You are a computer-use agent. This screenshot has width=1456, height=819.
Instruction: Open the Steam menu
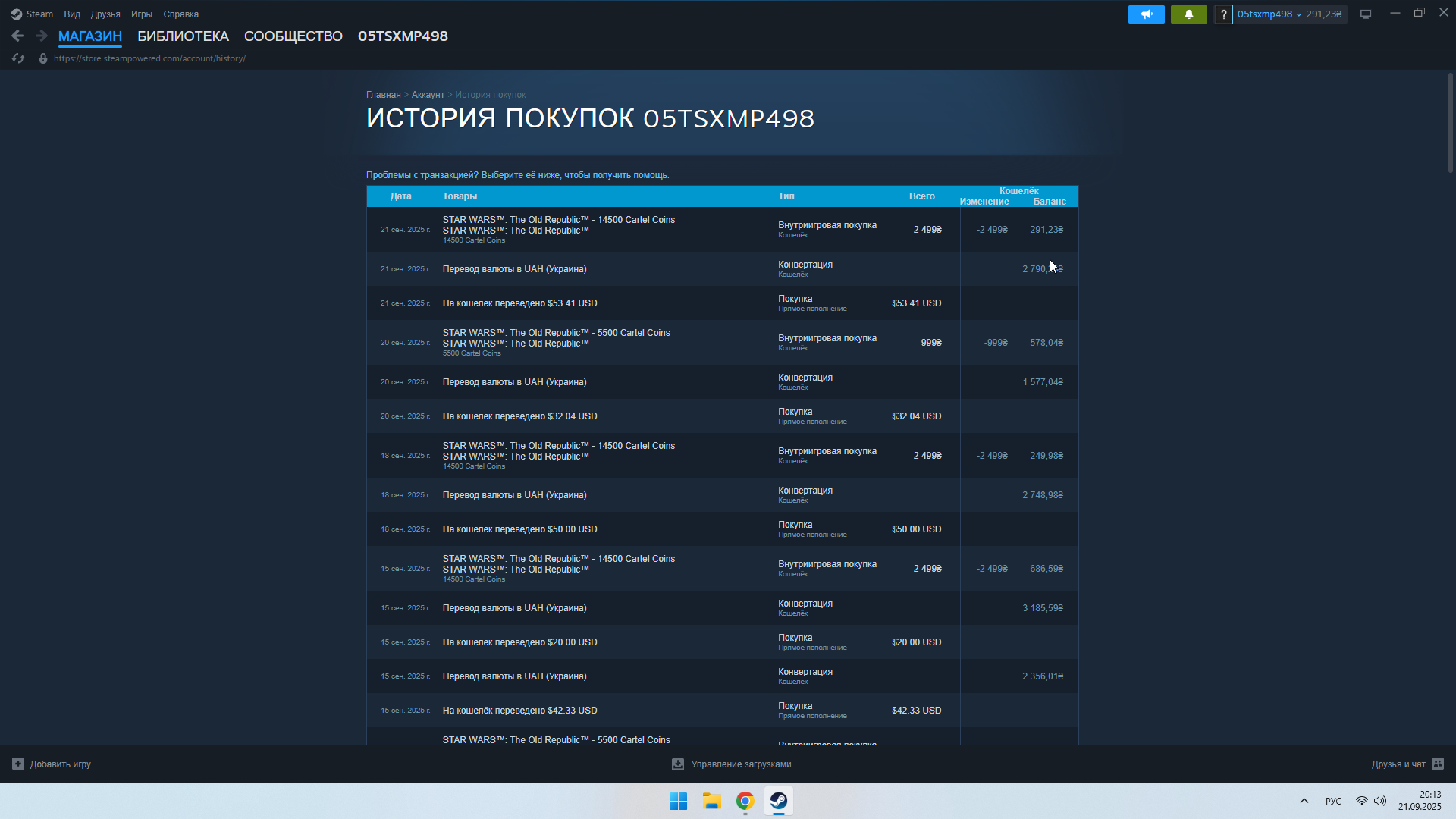(x=39, y=14)
